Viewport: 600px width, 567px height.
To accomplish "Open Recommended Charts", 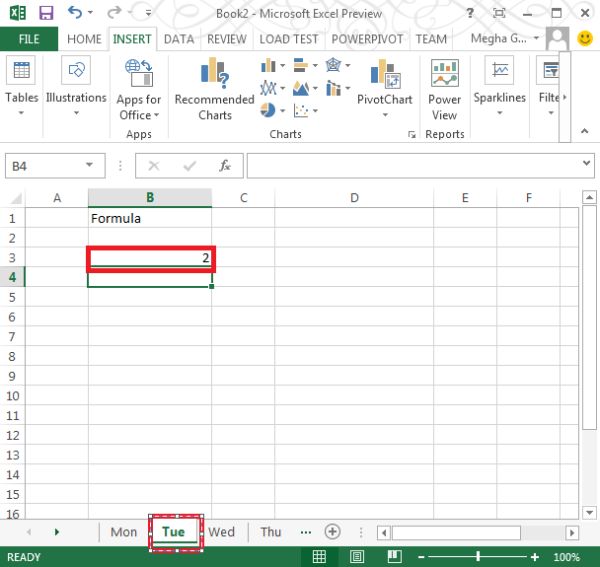I will pyautogui.click(x=215, y=89).
